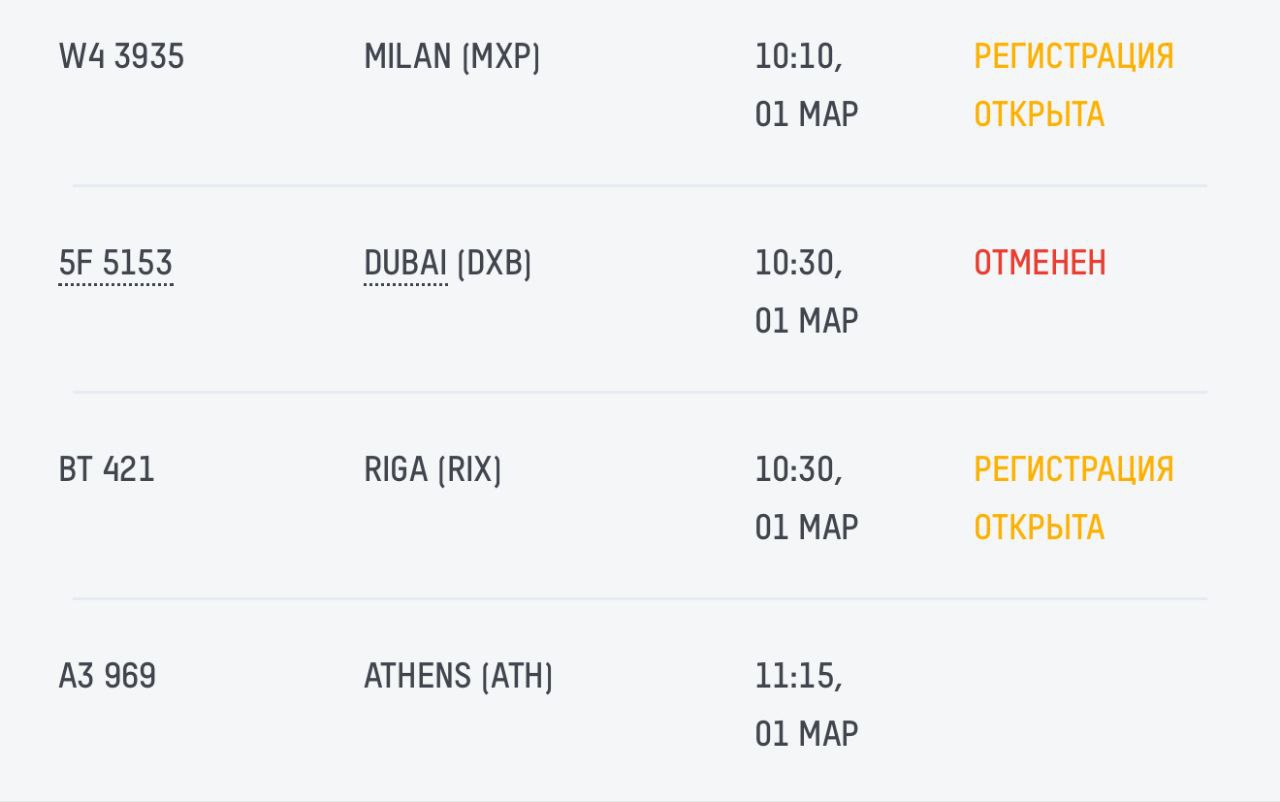
Task: Click the date in the Riga row
Action: (806, 527)
